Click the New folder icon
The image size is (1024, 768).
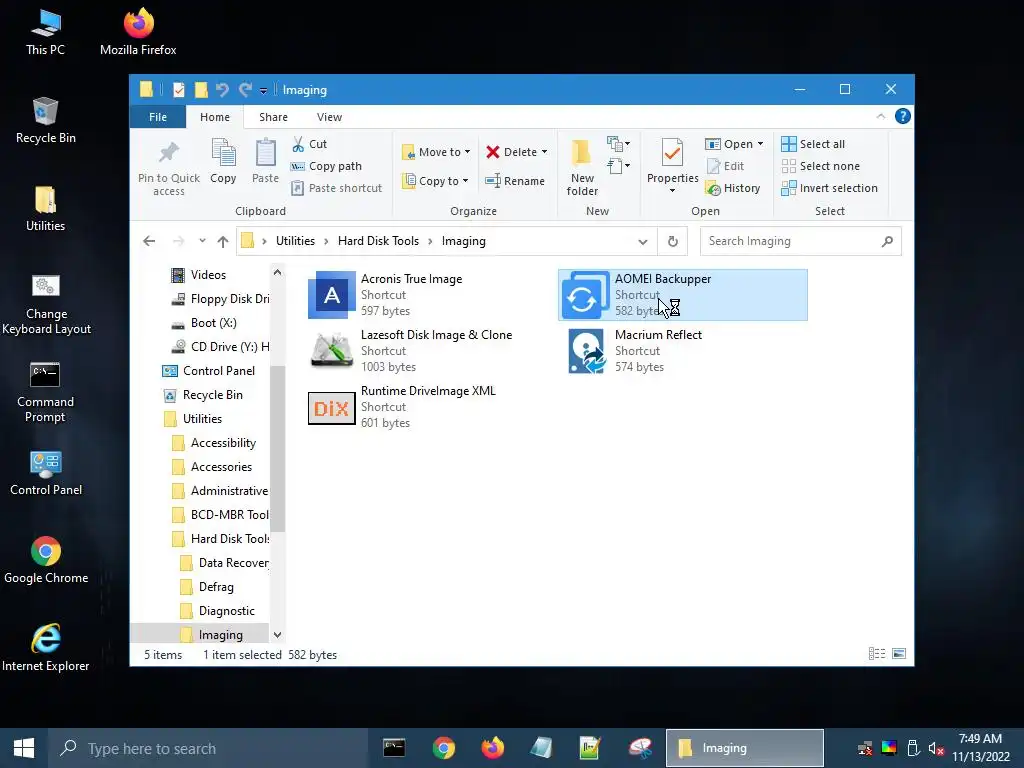click(581, 152)
